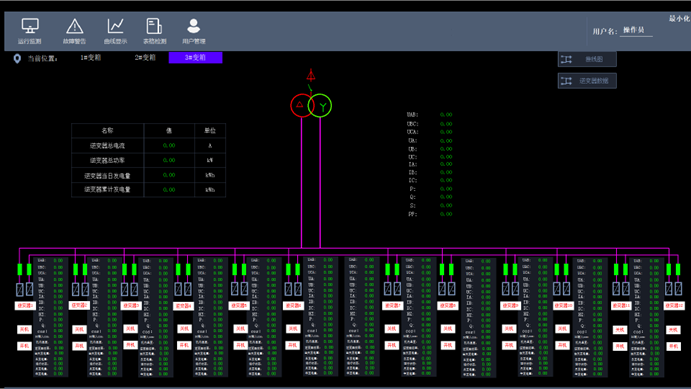Click 开机 under 逆变器9
Image resolution: width=691 pixels, height=389 pixels.
pyautogui.click(x=509, y=345)
